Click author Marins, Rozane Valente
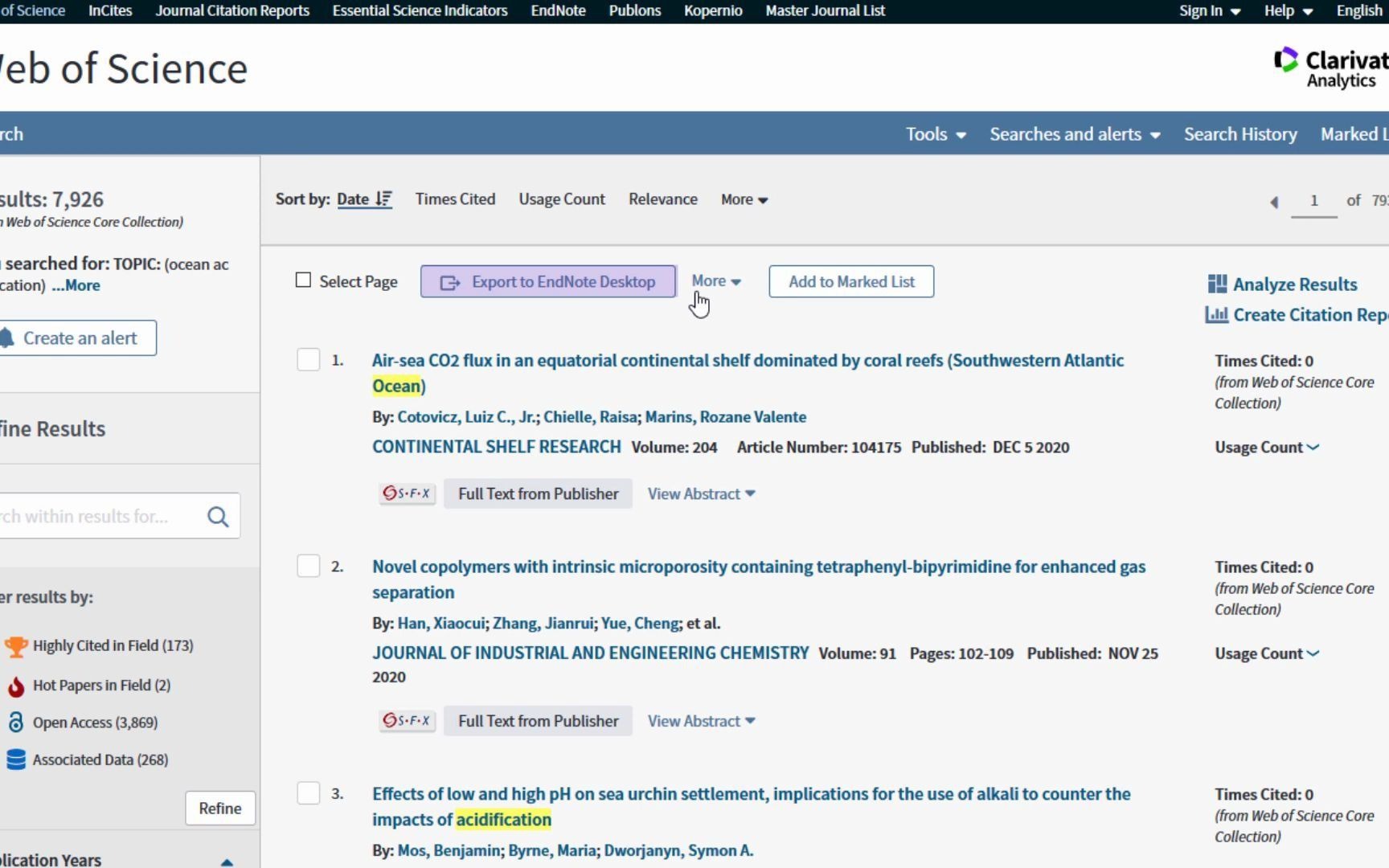The width and height of the screenshot is (1389, 868). [x=726, y=417]
